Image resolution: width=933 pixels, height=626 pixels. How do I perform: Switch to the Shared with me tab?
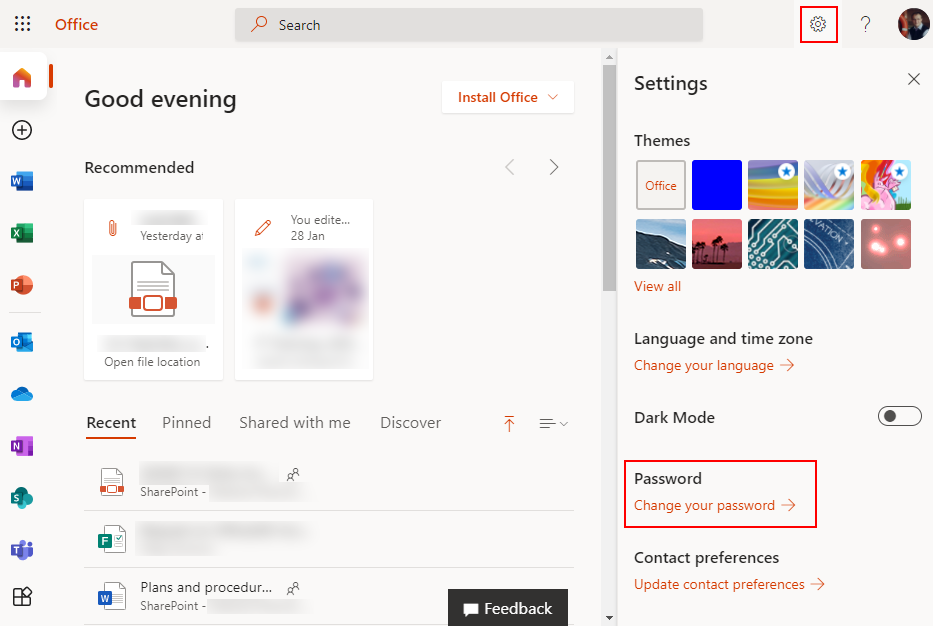295,422
